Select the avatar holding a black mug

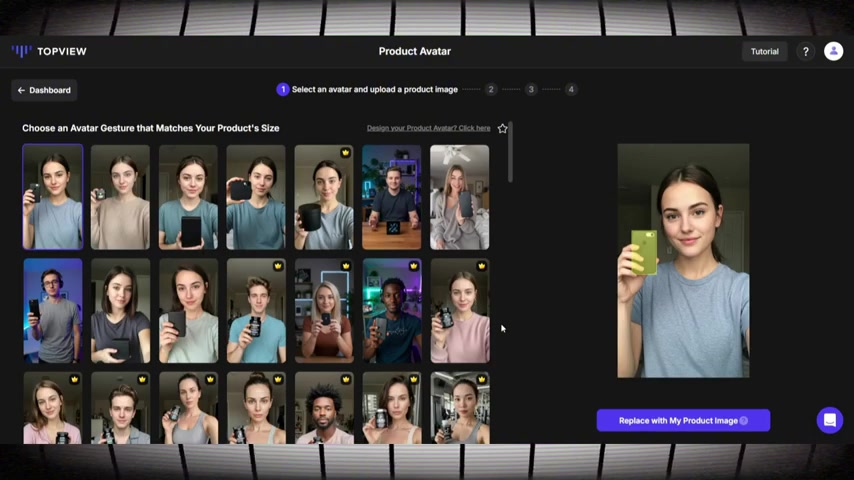click(324, 197)
